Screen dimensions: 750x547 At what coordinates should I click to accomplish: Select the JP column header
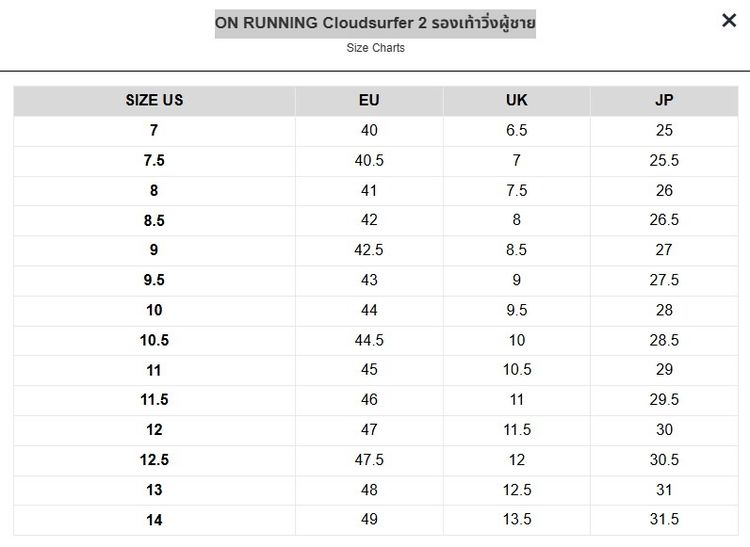[664, 100]
